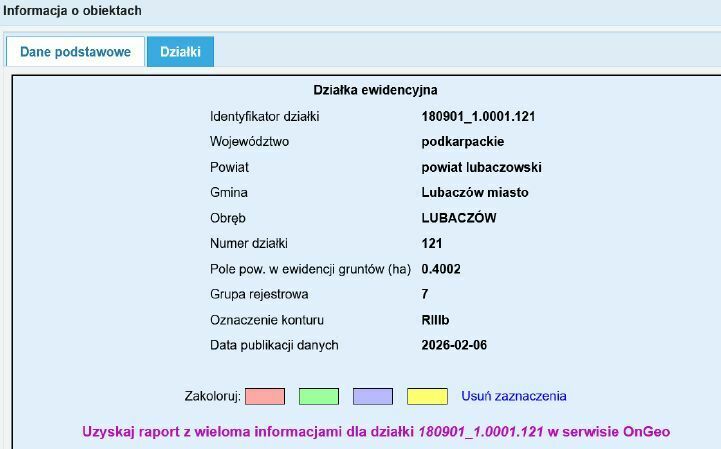Open the Działki tab
Screen dimensions: 721x449
click(x=180, y=52)
